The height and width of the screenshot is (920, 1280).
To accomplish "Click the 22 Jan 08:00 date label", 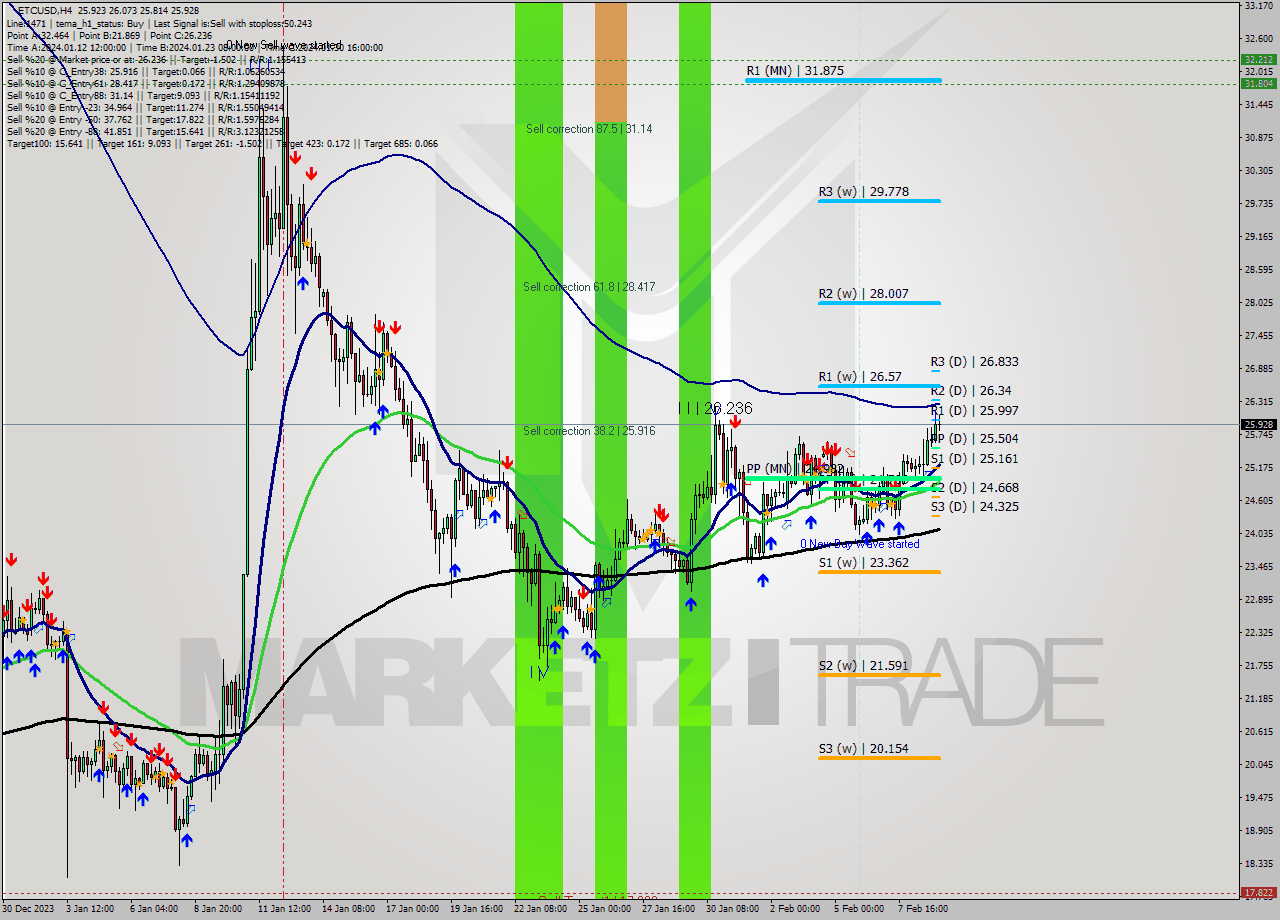I will 540,909.
